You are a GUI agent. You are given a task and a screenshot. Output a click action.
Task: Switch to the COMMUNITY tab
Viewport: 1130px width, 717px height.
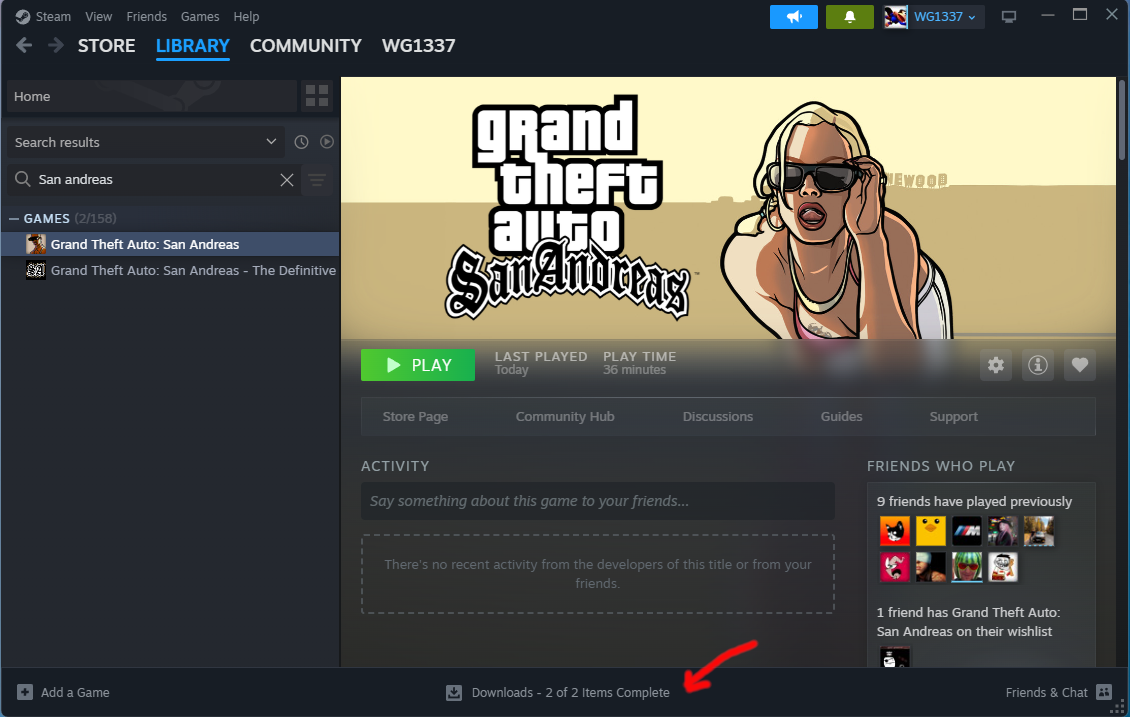click(306, 45)
